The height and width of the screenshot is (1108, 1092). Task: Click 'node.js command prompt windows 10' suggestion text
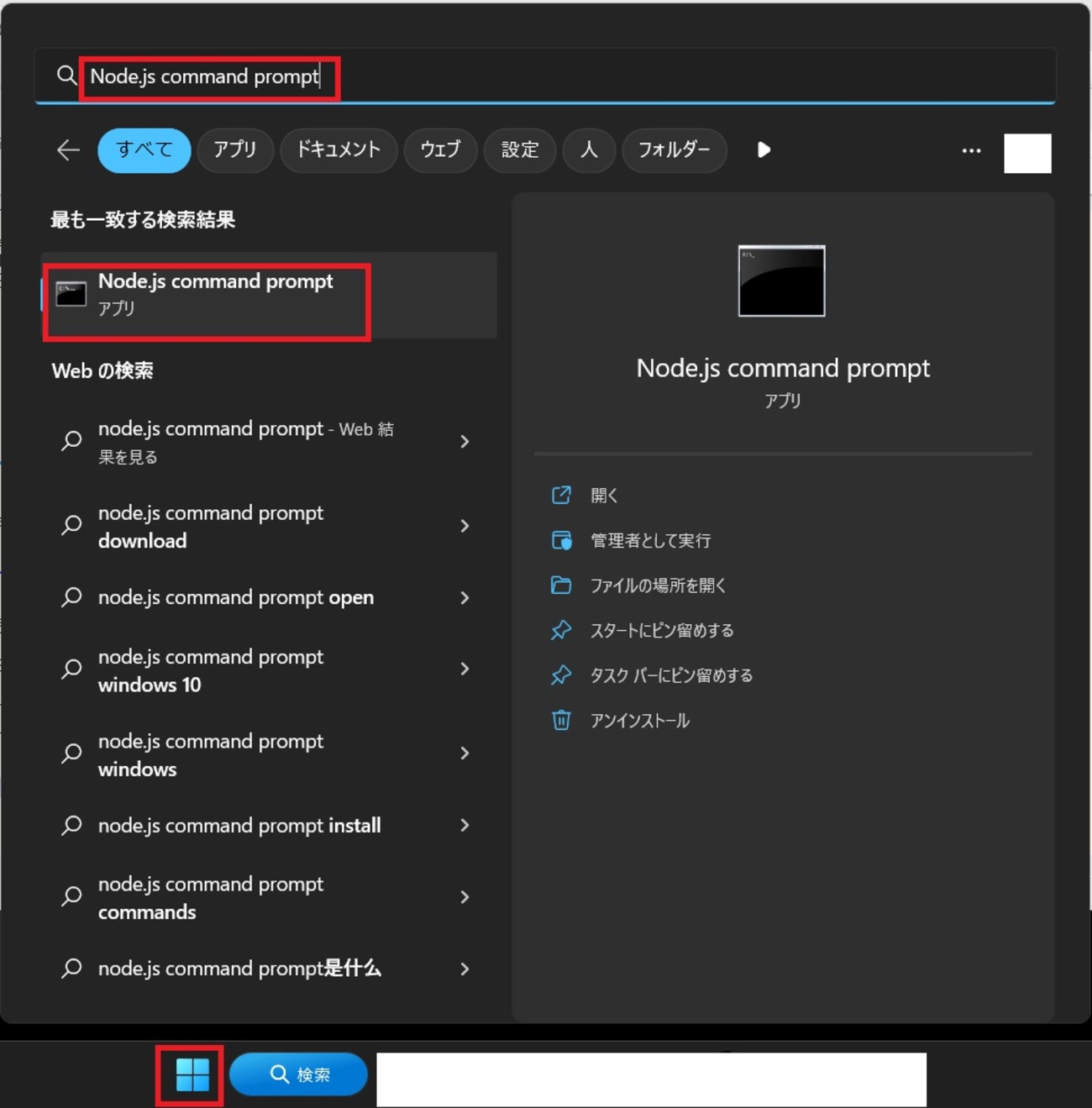pos(211,670)
